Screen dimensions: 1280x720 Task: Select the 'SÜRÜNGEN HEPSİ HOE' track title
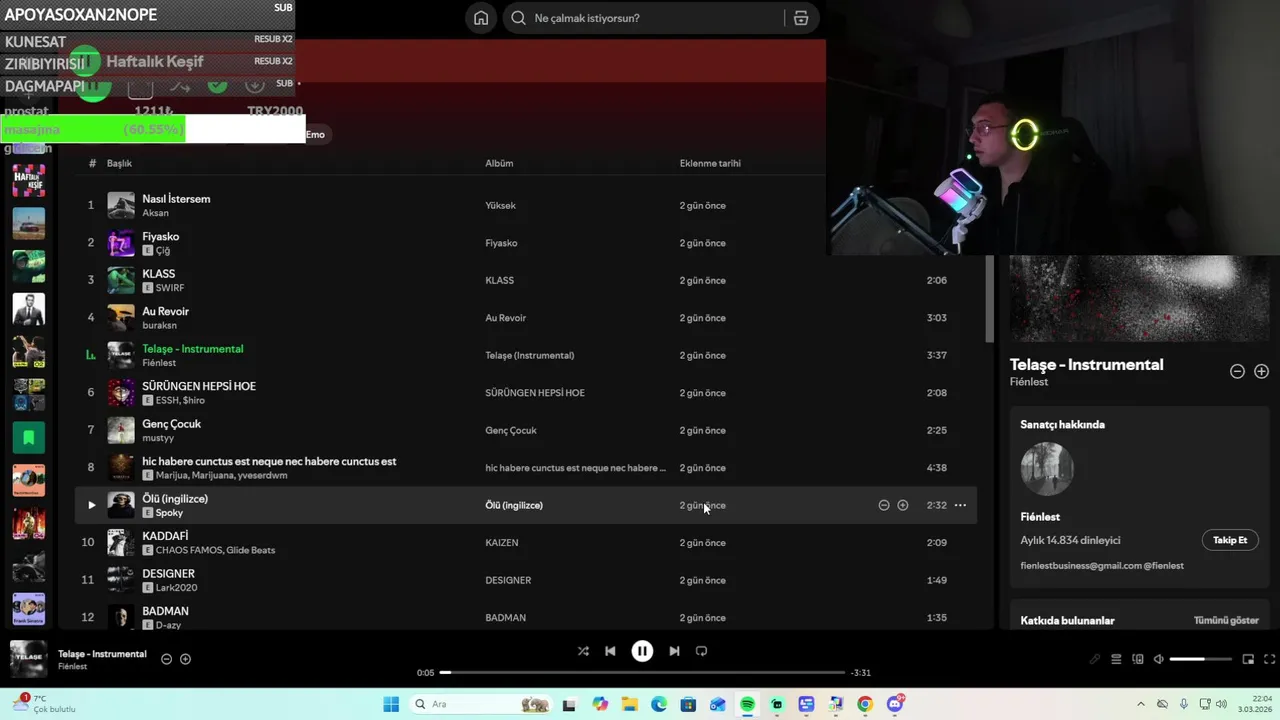199,386
